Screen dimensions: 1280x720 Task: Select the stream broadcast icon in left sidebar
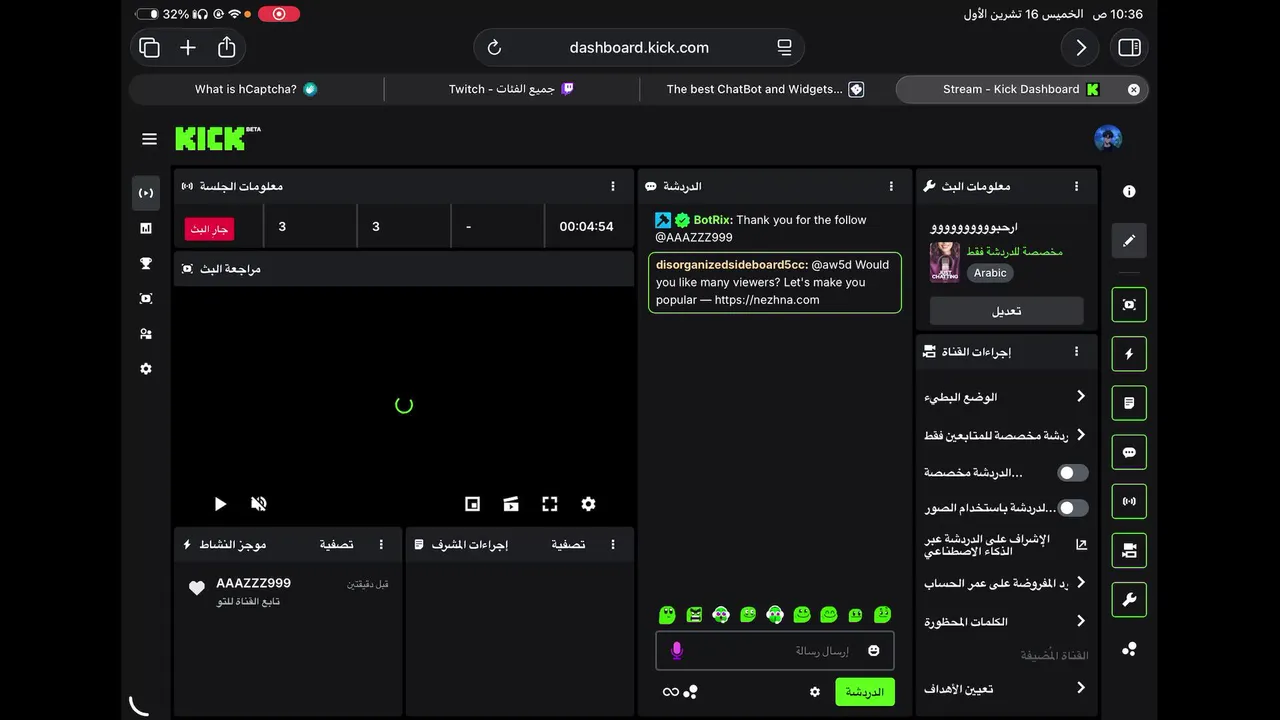(146, 193)
